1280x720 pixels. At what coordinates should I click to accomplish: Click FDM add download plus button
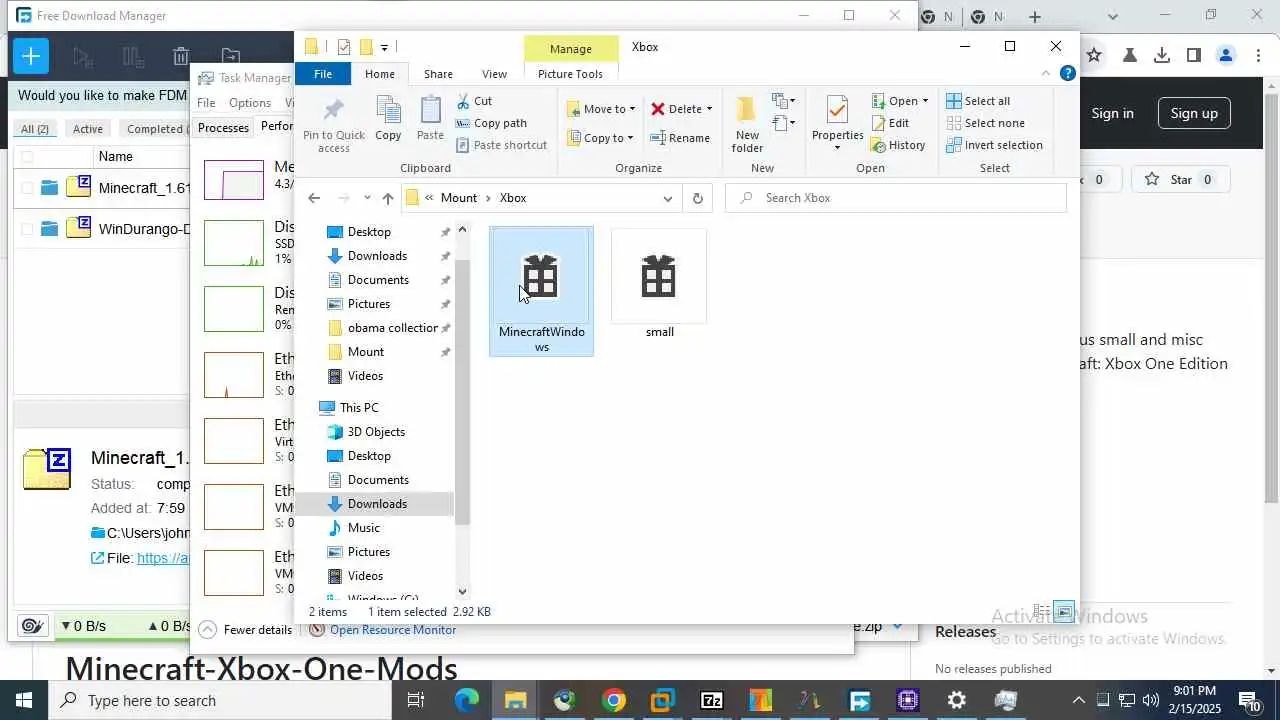31,56
